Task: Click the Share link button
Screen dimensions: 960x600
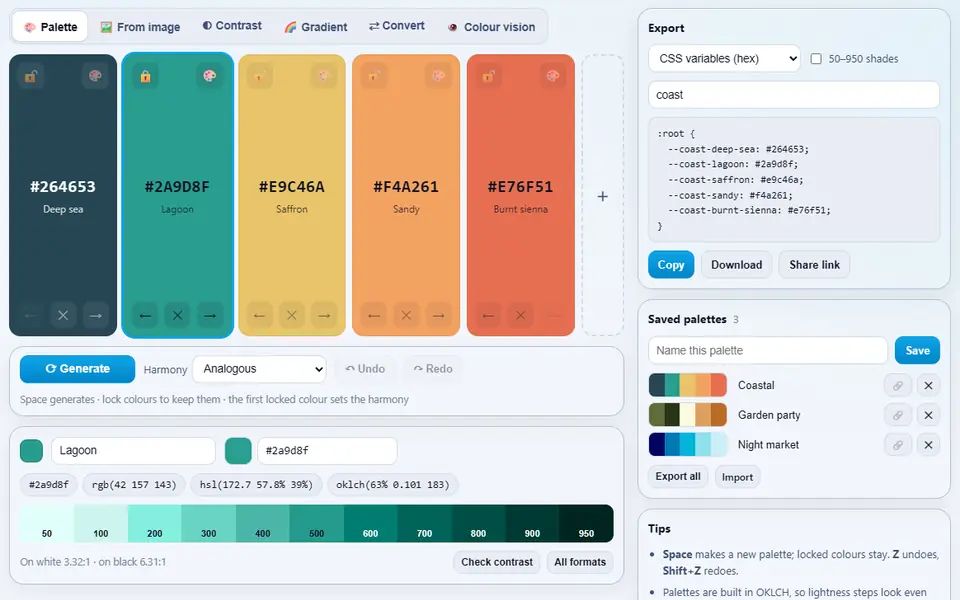Action: 814,264
